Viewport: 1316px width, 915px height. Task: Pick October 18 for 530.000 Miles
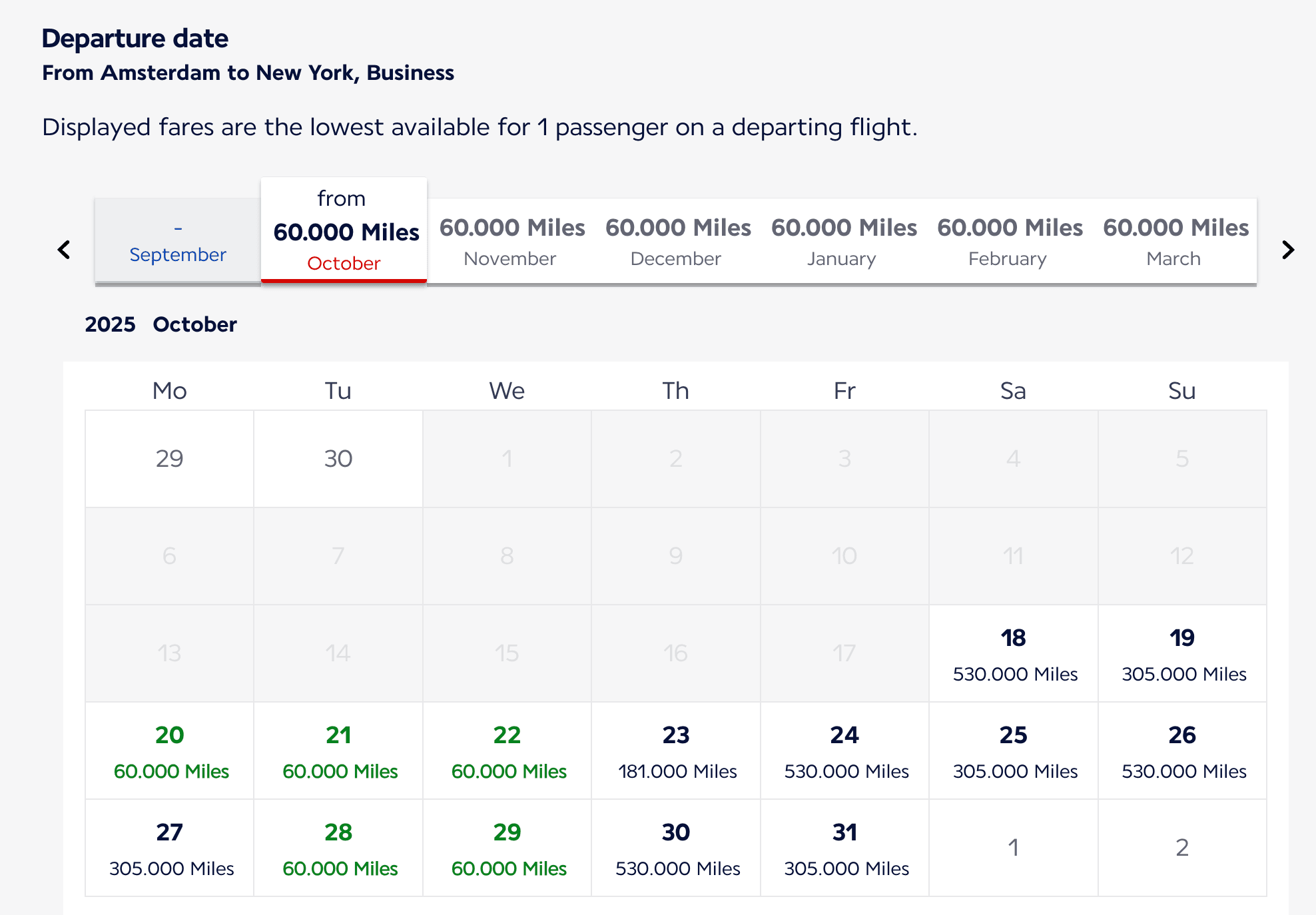(x=1014, y=654)
